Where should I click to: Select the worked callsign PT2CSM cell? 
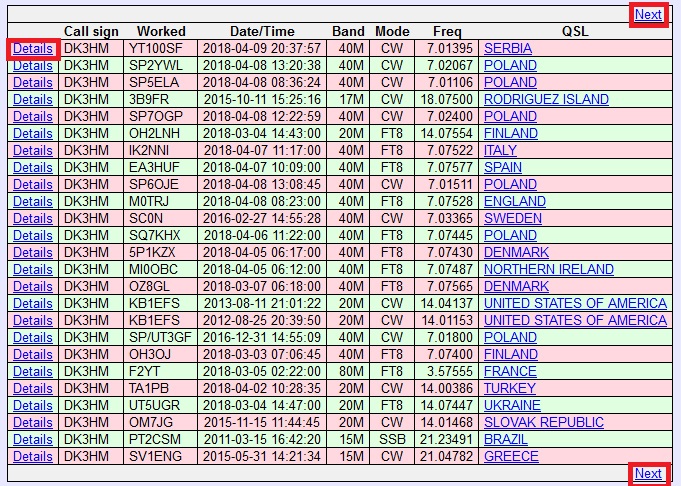(161, 439)
